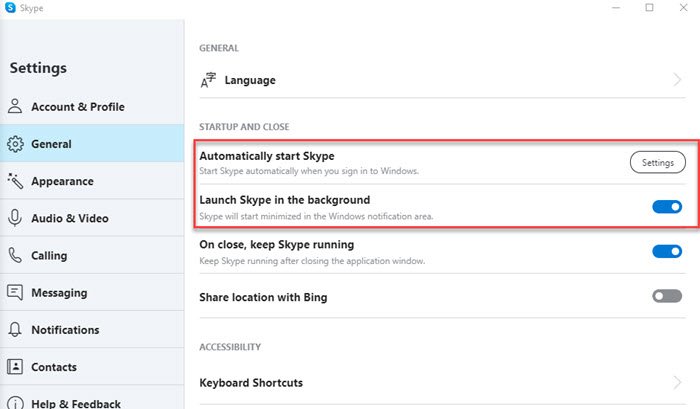Open the Help & Feedback section

coord(75,402)
